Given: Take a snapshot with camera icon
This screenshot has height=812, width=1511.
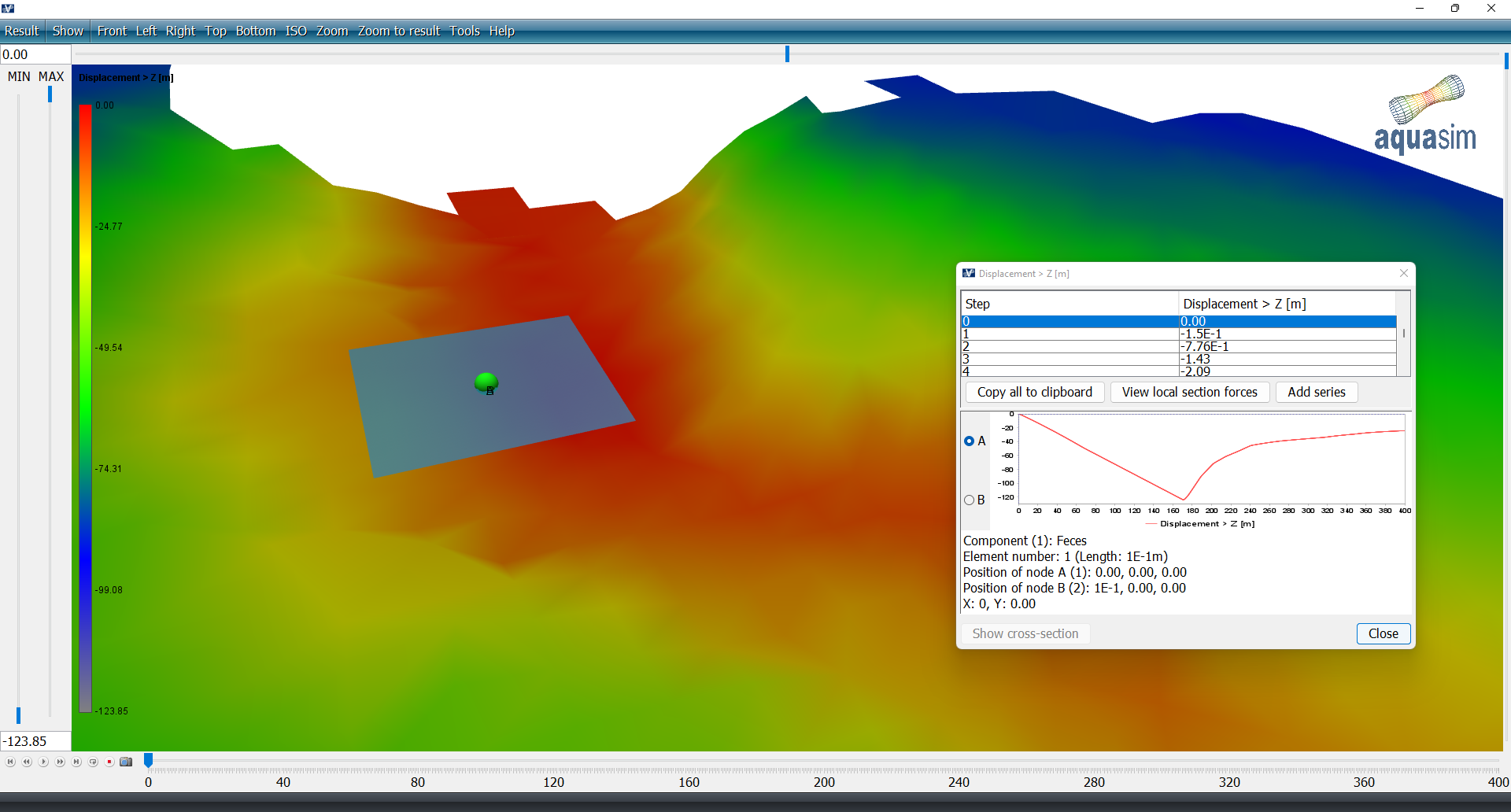Looking at the screenshot, I should (126, 762).
